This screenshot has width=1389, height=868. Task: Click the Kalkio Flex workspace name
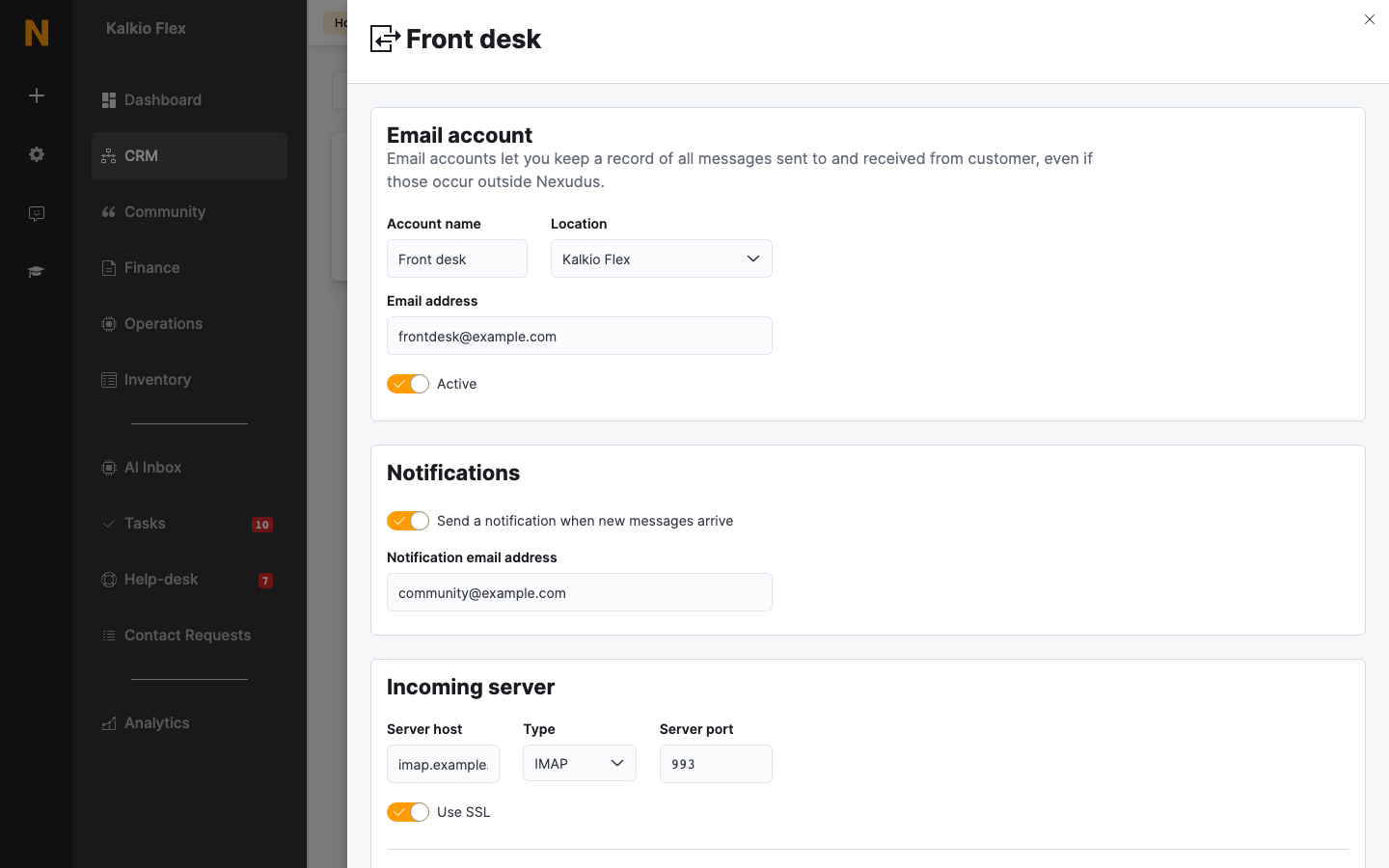tap(146, 29)
